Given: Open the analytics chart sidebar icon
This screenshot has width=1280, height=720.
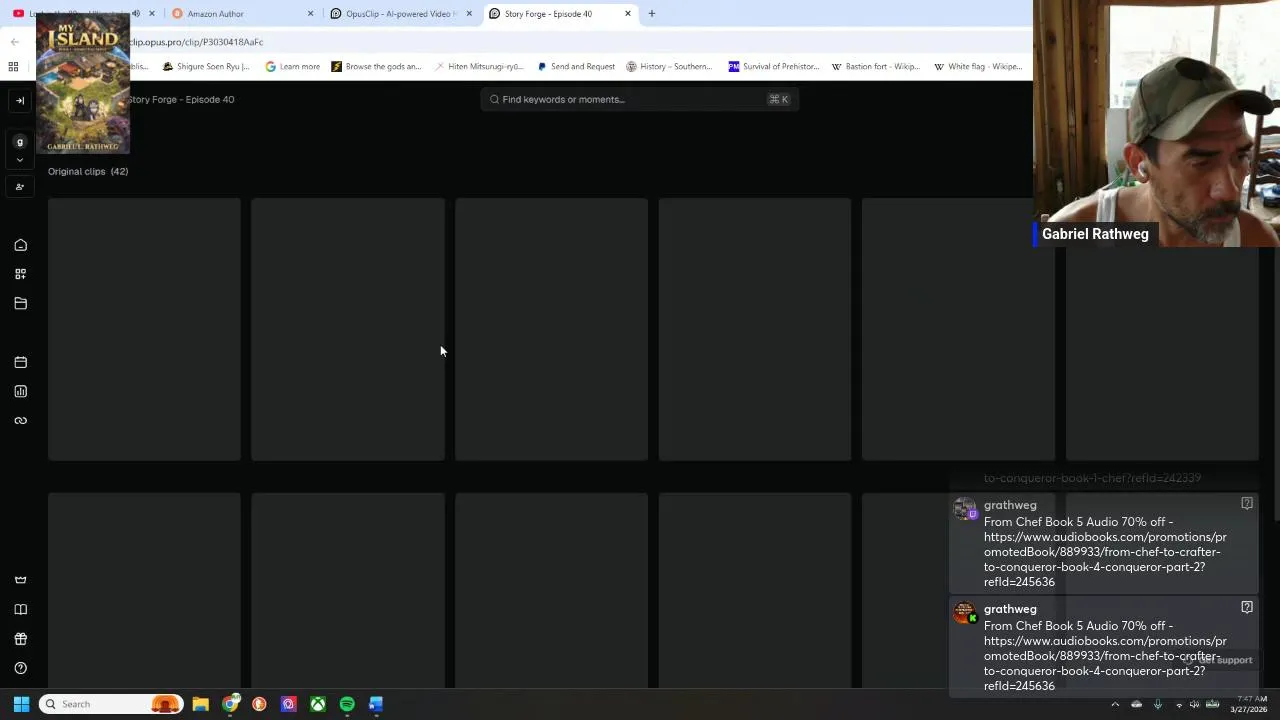Looking at the screenshot, I should (x=20, y=391).
